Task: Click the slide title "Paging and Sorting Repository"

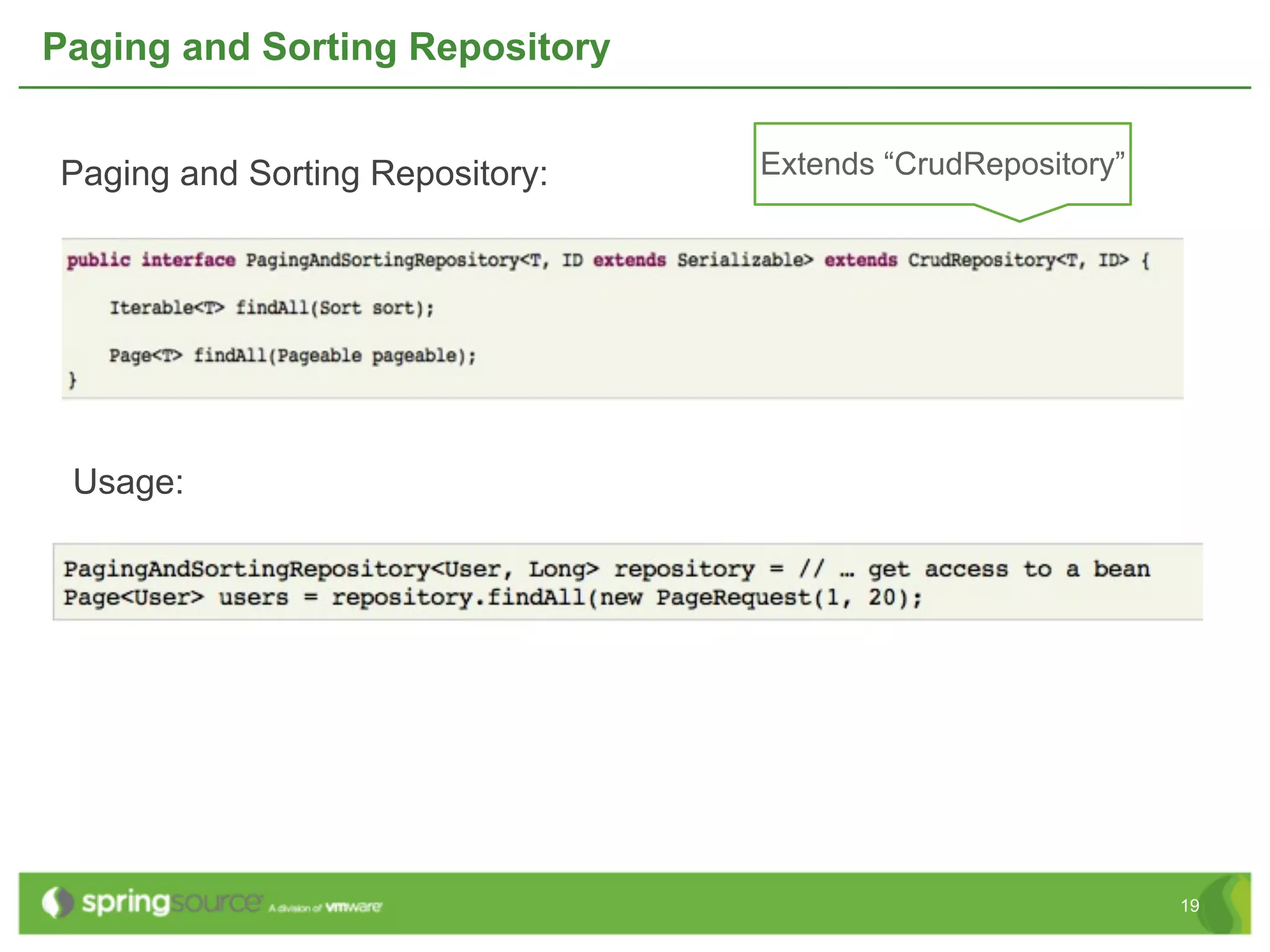Action: [x=326, y=48]
